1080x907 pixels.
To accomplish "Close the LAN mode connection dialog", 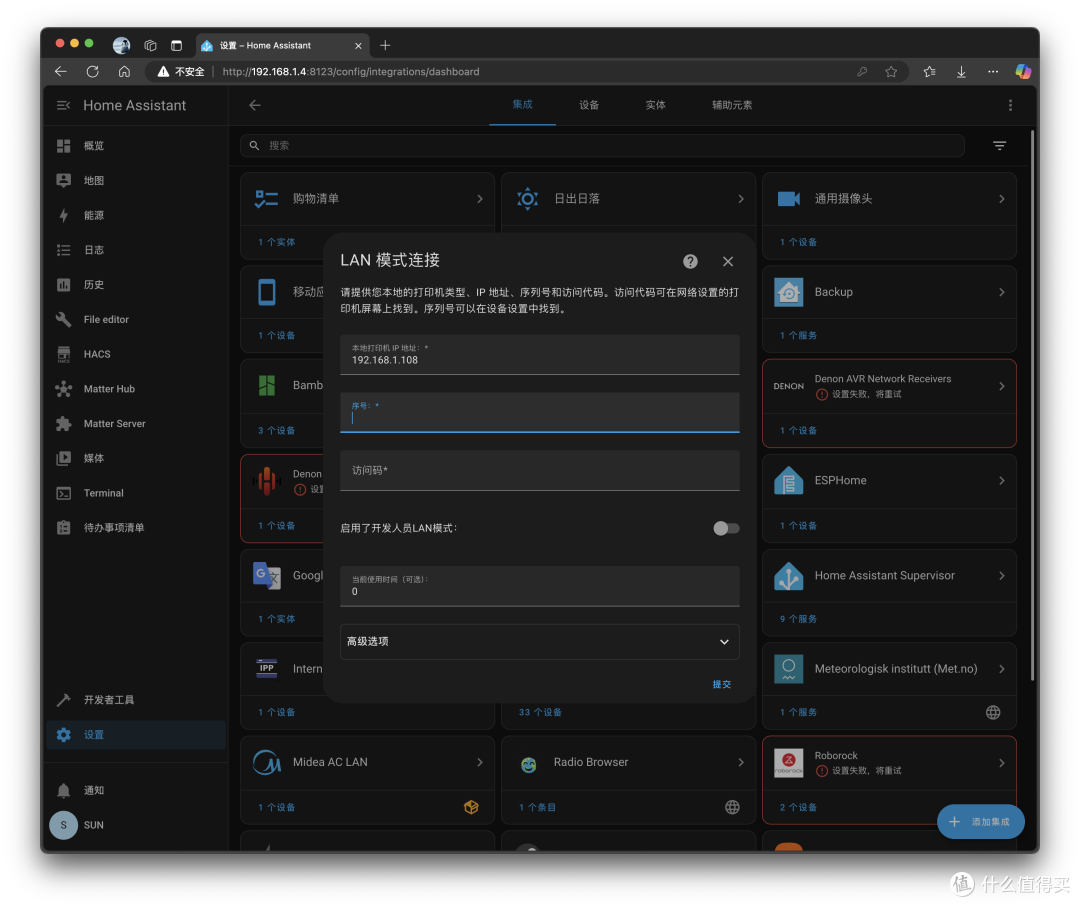I will [728, 262].
